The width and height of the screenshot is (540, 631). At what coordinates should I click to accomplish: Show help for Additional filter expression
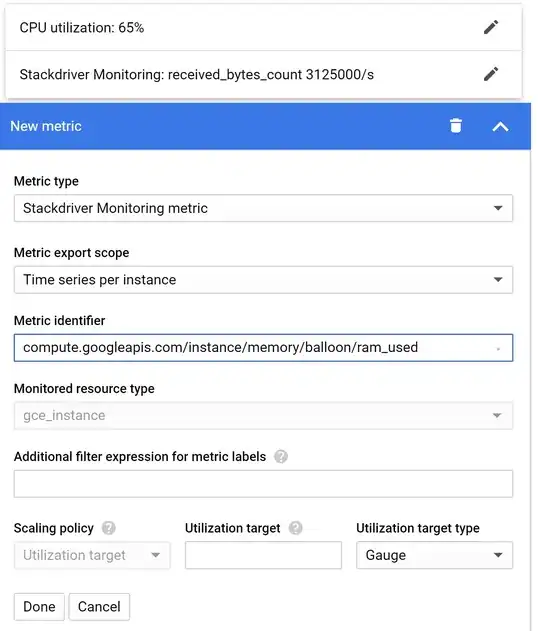coord(281,457)
